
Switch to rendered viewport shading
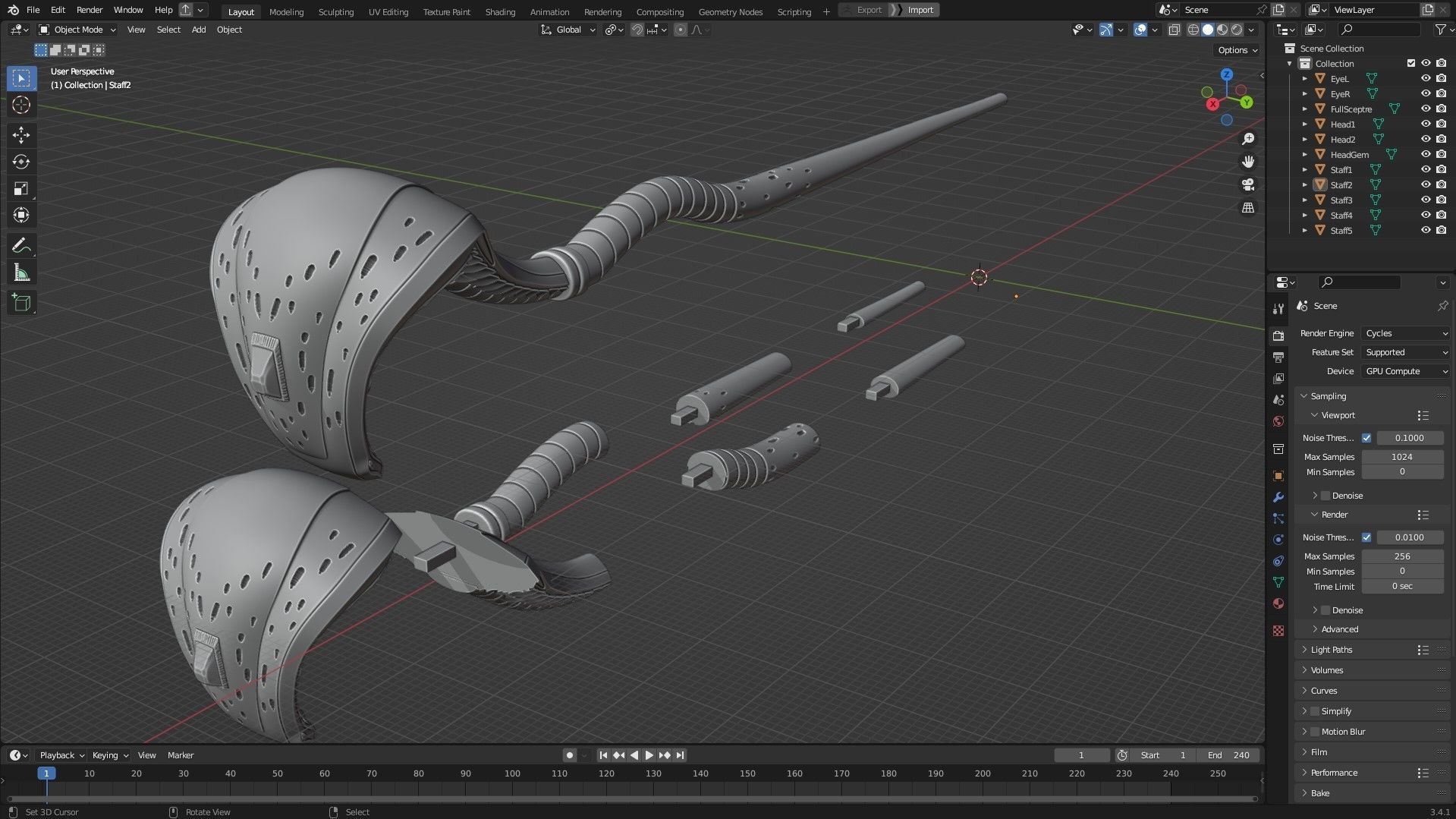pos(1237,30)
